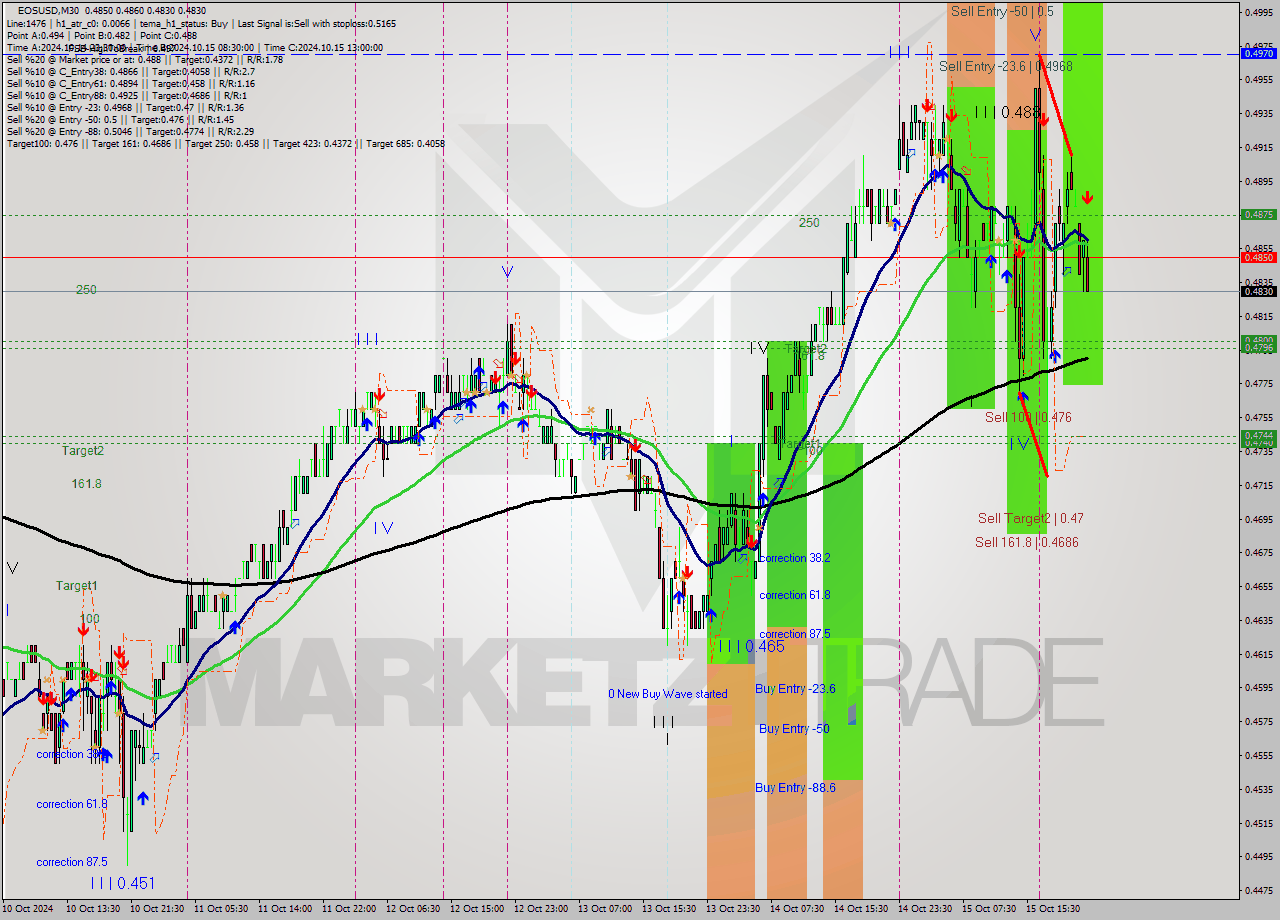Select 'correction 61.8' label near Buy Entry zone
Screen dimensions: 1280x920
coord(795,595)
